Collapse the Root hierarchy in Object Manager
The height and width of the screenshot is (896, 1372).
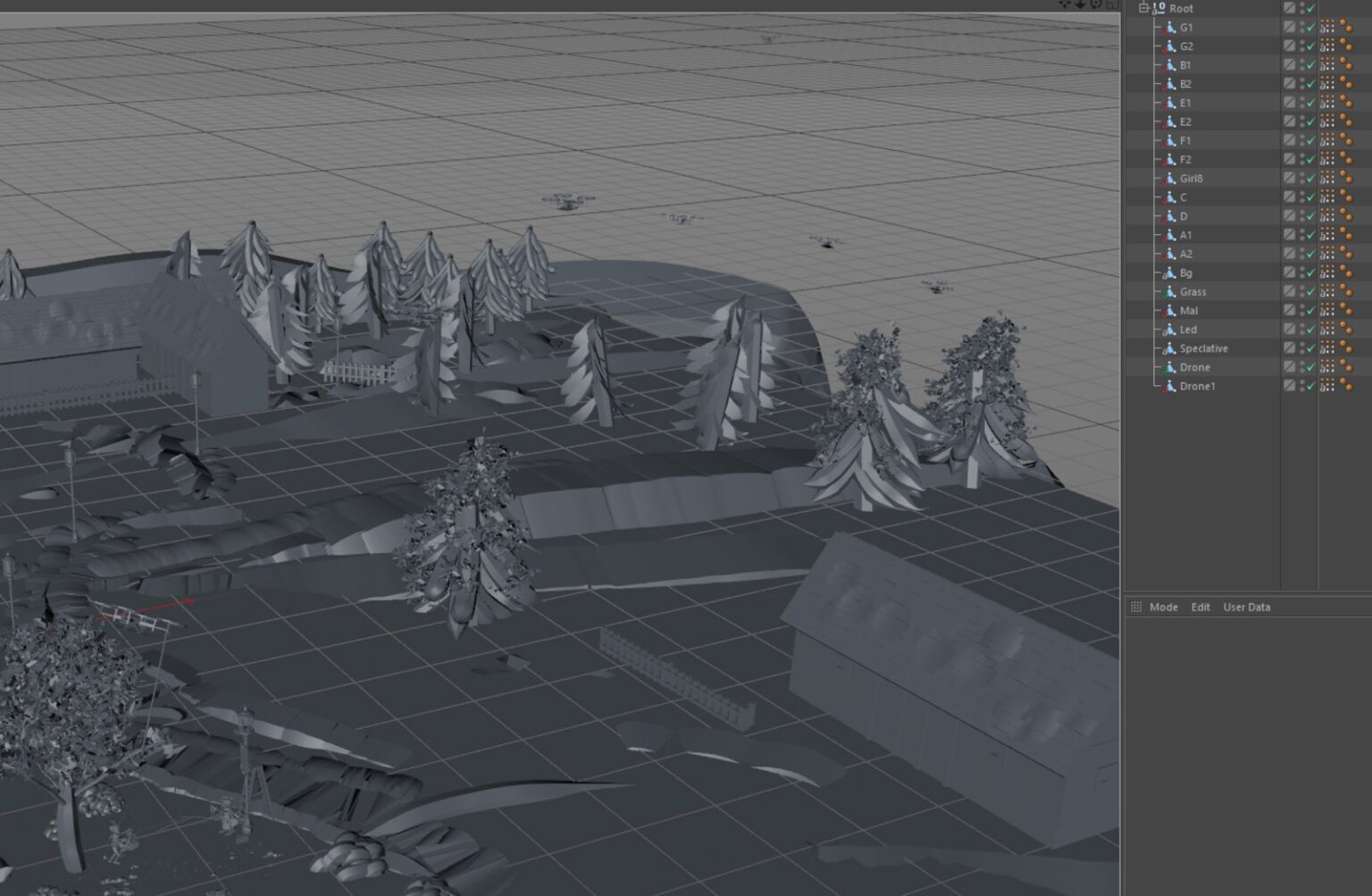(1142, 8)
